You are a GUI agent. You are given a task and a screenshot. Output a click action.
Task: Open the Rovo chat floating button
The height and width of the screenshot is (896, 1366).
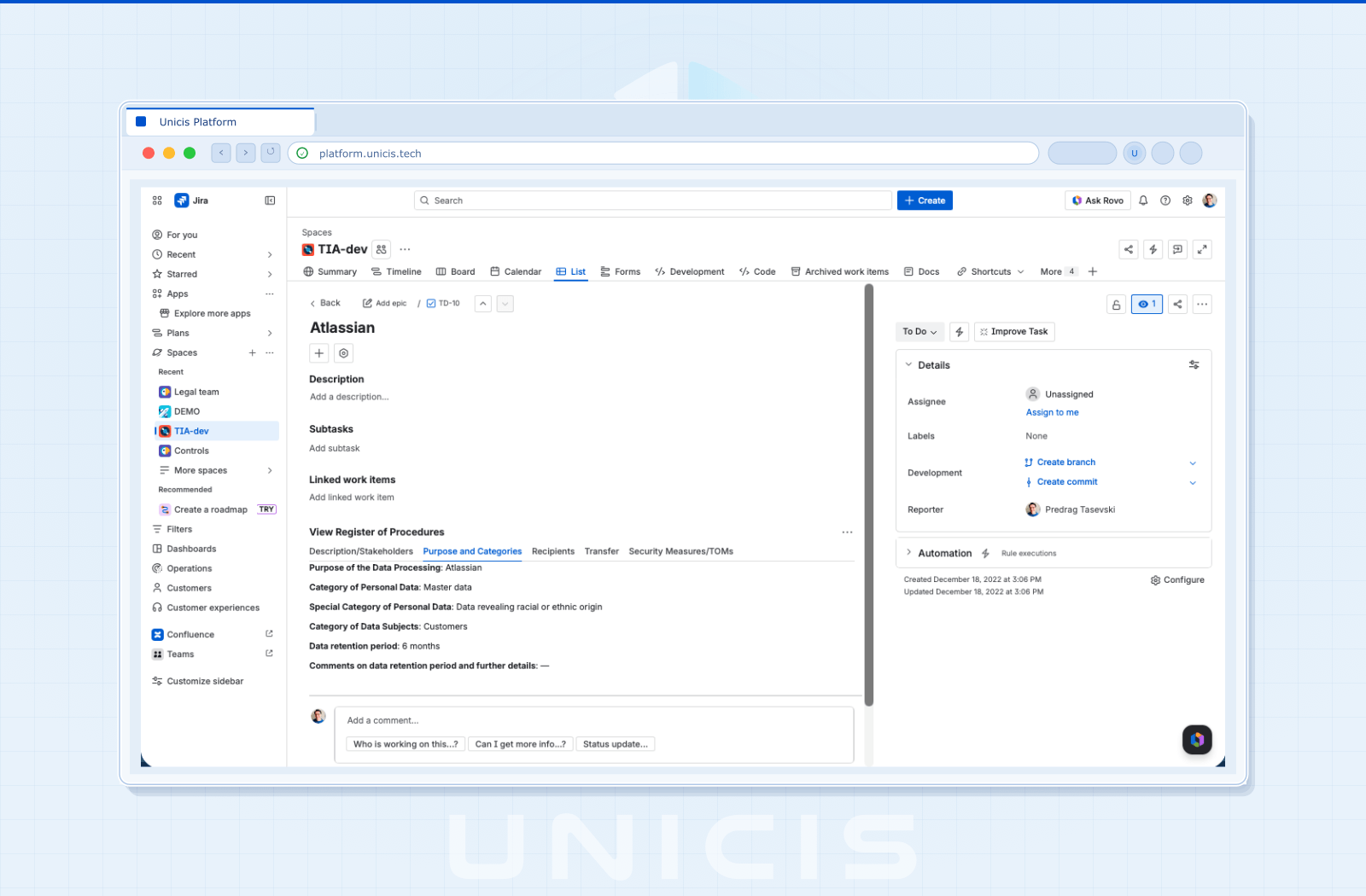1197,740
